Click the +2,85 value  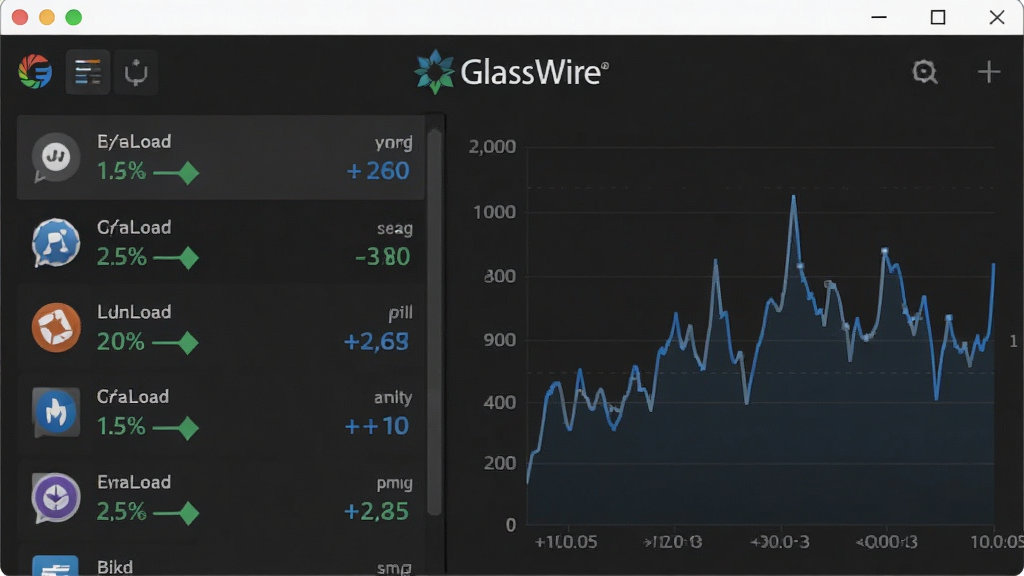tap(377, 511)
